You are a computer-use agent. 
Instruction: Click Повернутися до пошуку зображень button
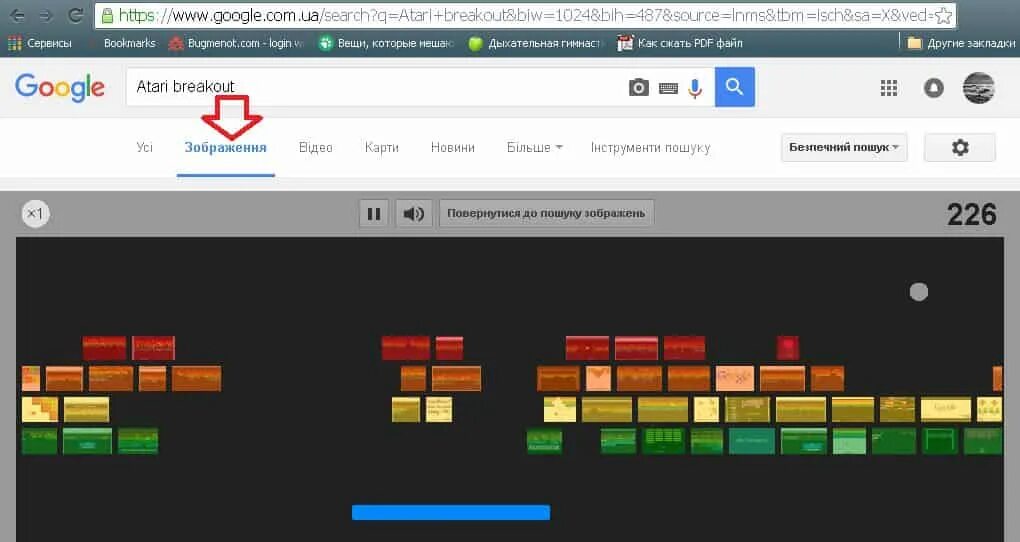(546, 213)
